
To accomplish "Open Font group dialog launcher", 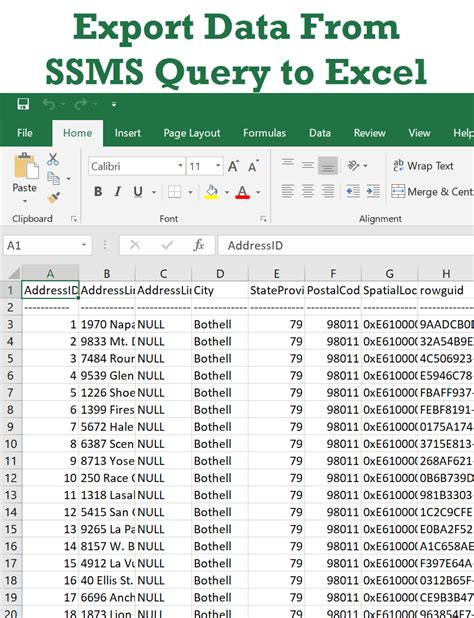I will (263, 219).
